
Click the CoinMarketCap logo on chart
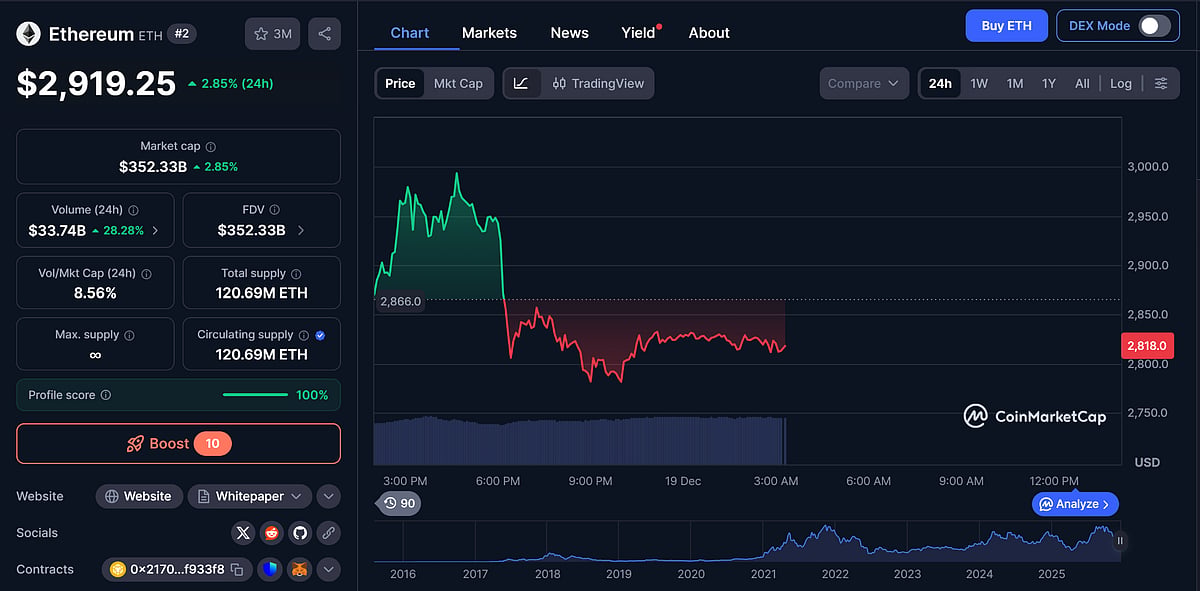pos(1035,416)
